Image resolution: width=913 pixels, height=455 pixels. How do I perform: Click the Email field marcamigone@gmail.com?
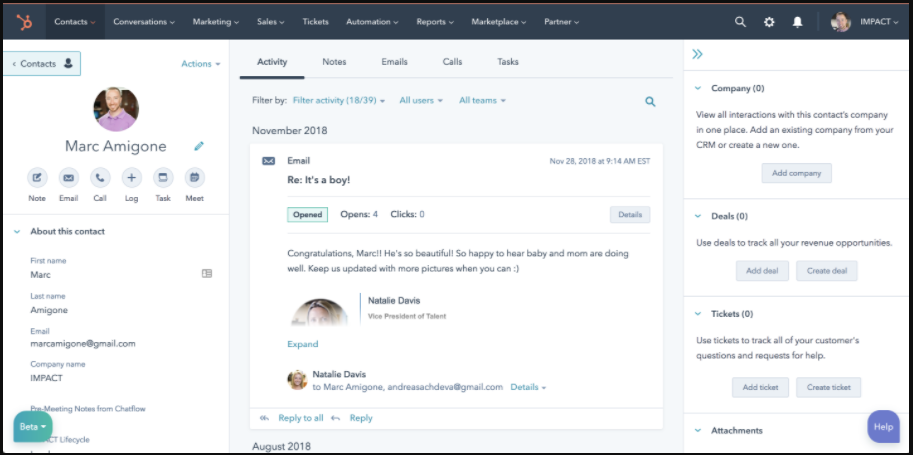pyautogui.click(x=83, y=344)
